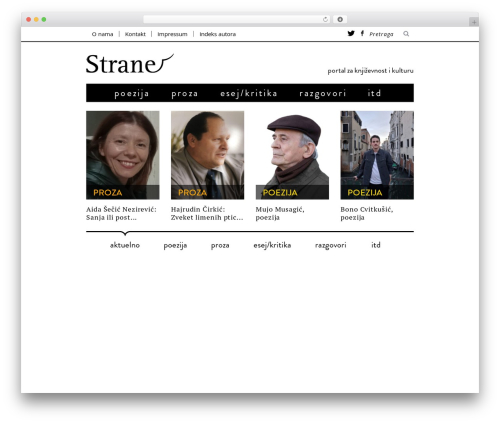Open the Facebook page icon
Viewport: 500px width, 423px height.
point(362,33)
